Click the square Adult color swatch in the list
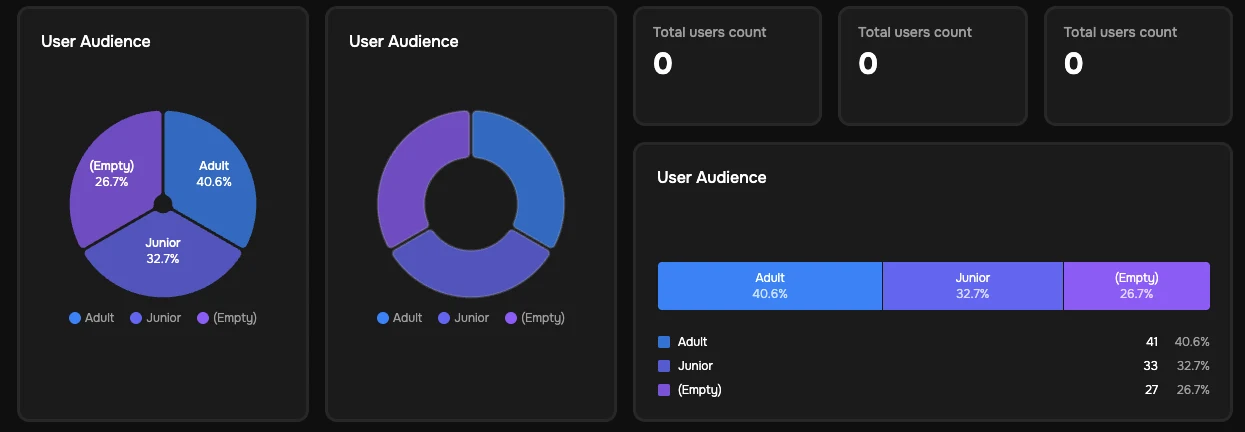The width and height of the screenshot is (1245, 432). [x=664, y=342]
